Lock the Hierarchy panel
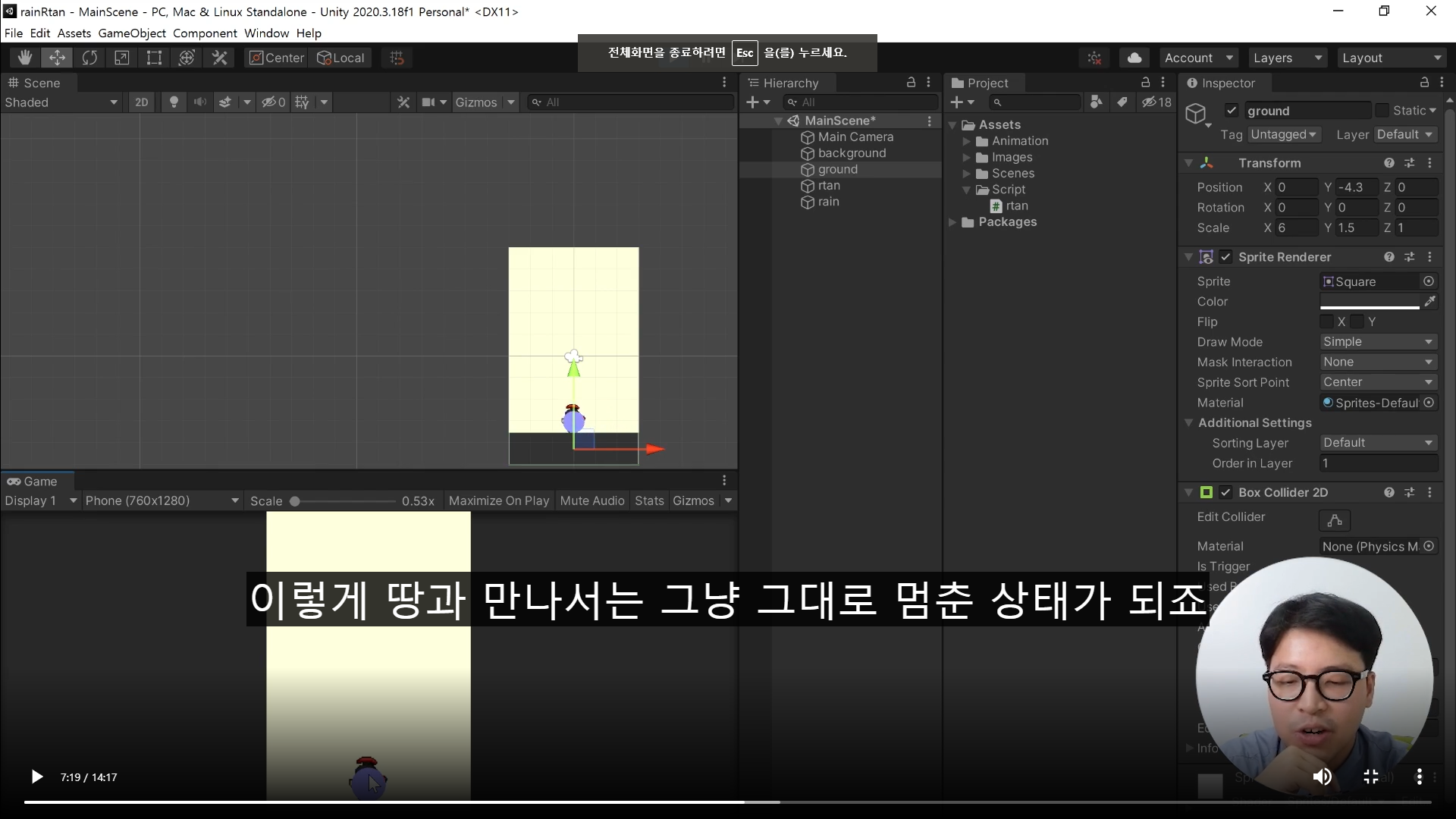Image resolution: width=1456 pixels, height=819 pixels. point(911,83)
